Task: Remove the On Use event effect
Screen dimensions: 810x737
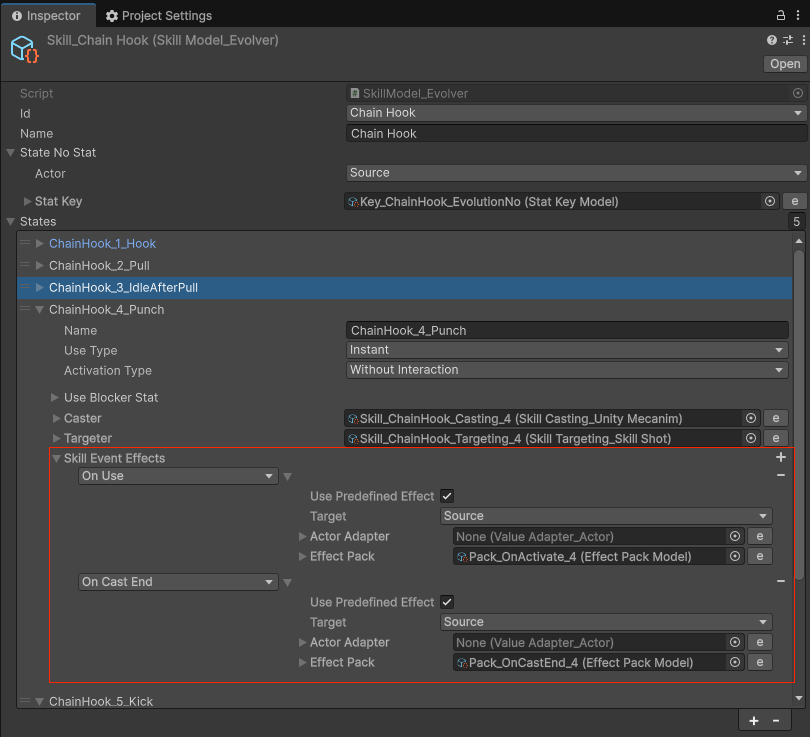Action: pyautogui.click(x=781, y=475)
